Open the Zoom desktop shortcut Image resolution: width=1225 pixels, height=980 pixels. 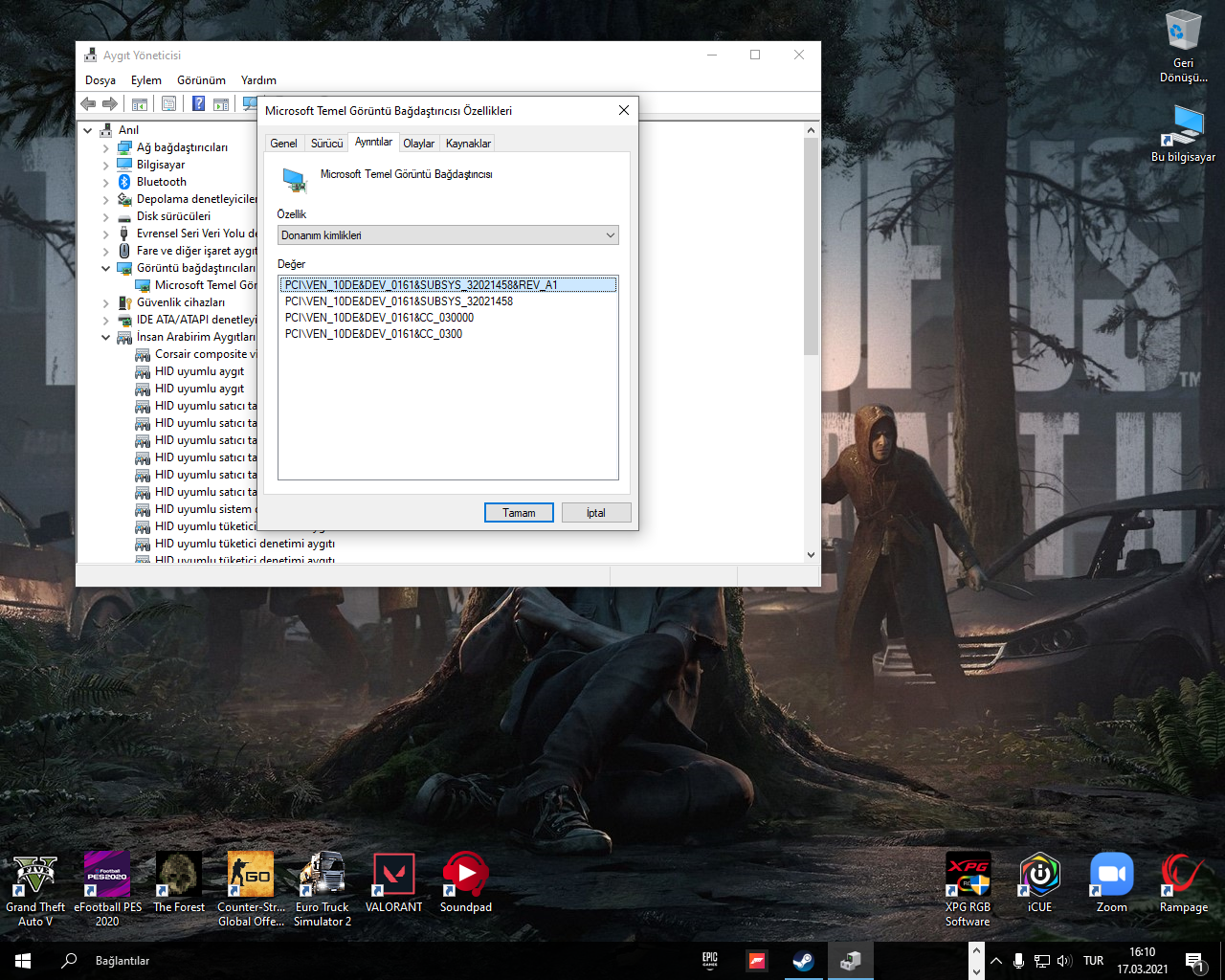pos(1111,882)
